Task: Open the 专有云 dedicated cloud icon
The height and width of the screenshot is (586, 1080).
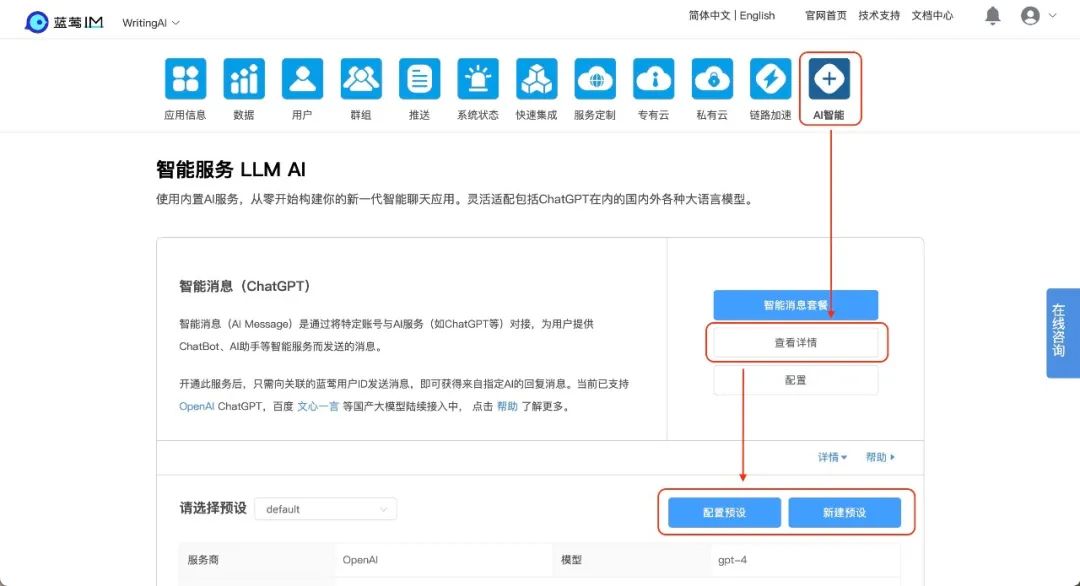Action: tap(654, 79)
